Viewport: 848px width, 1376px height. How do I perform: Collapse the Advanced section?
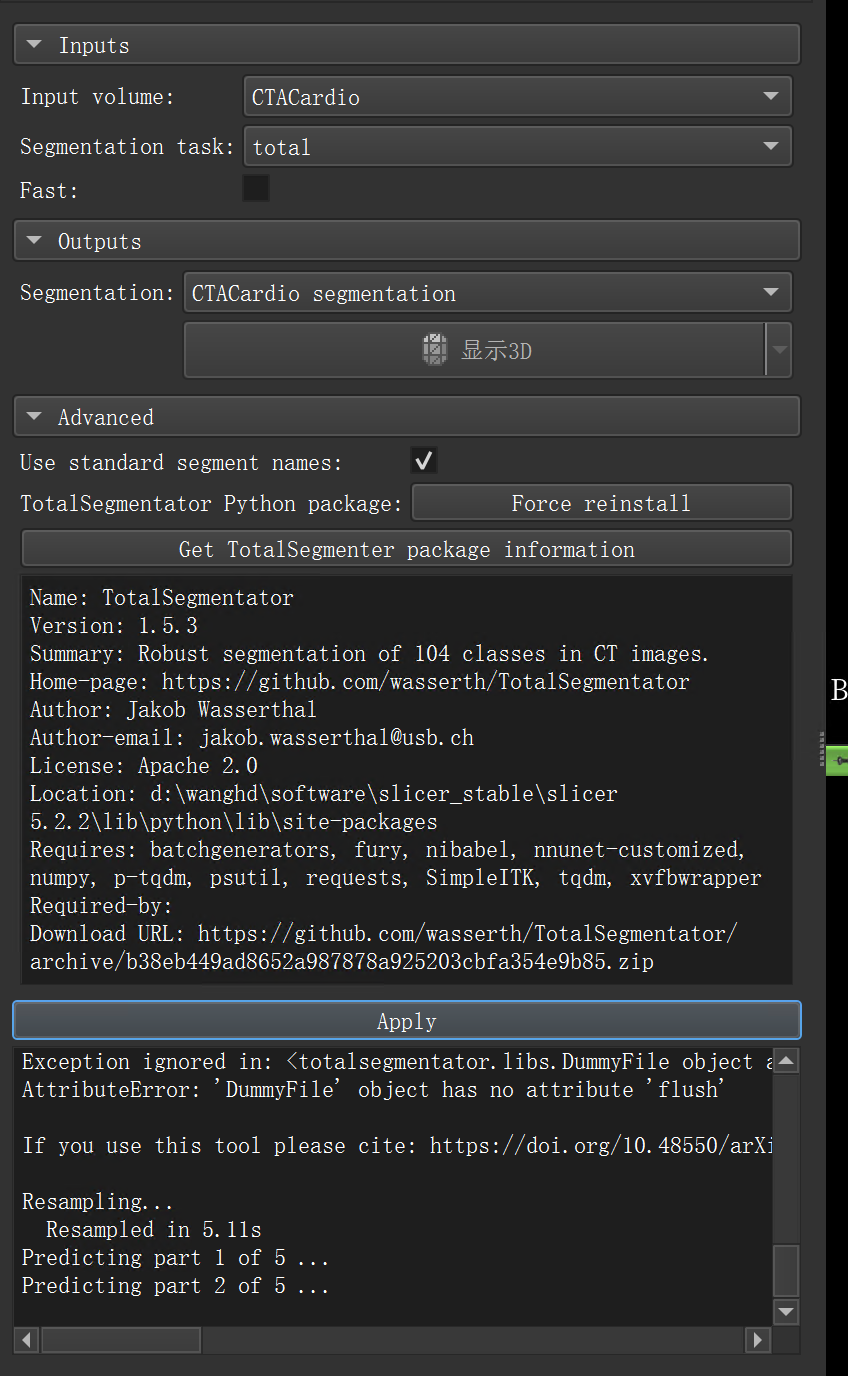(x=33, y=416)
